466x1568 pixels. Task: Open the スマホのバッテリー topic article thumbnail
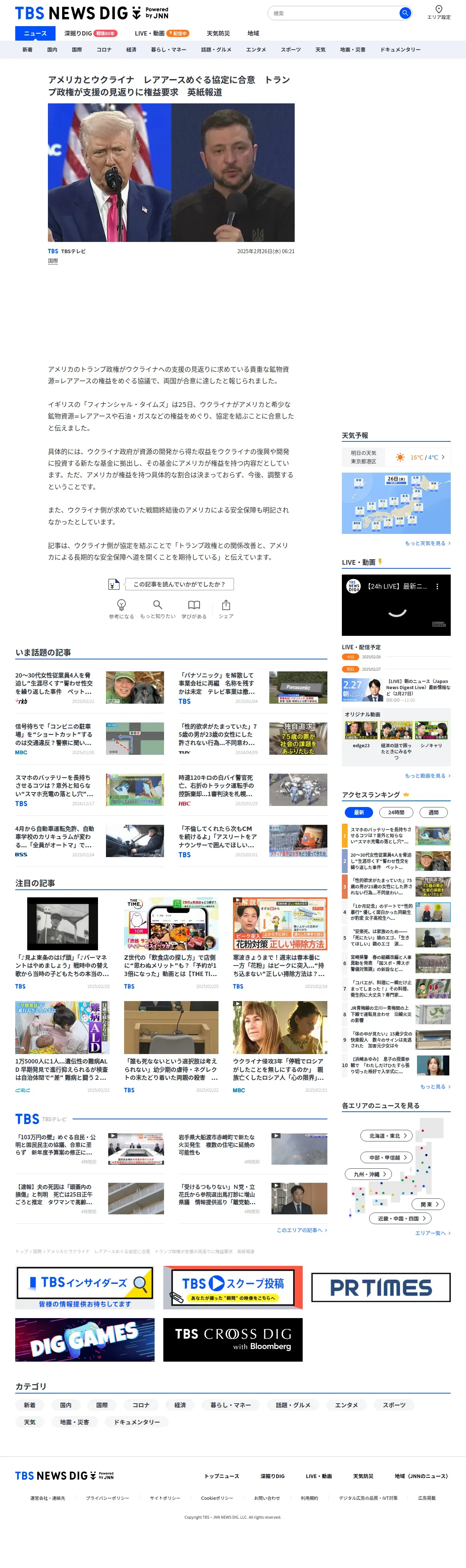135,790
